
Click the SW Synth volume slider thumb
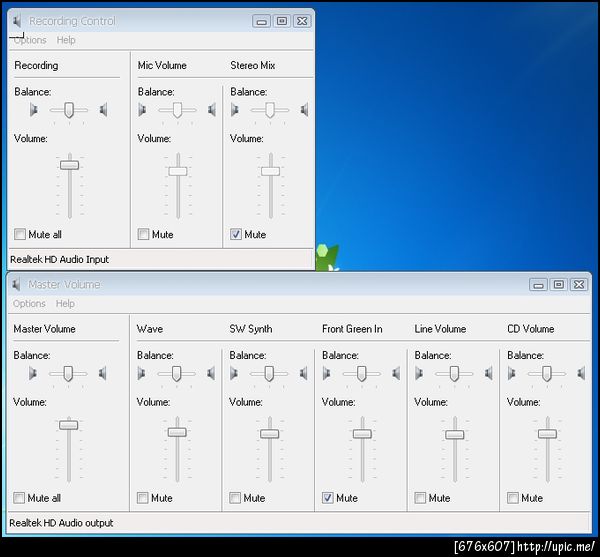270,434
